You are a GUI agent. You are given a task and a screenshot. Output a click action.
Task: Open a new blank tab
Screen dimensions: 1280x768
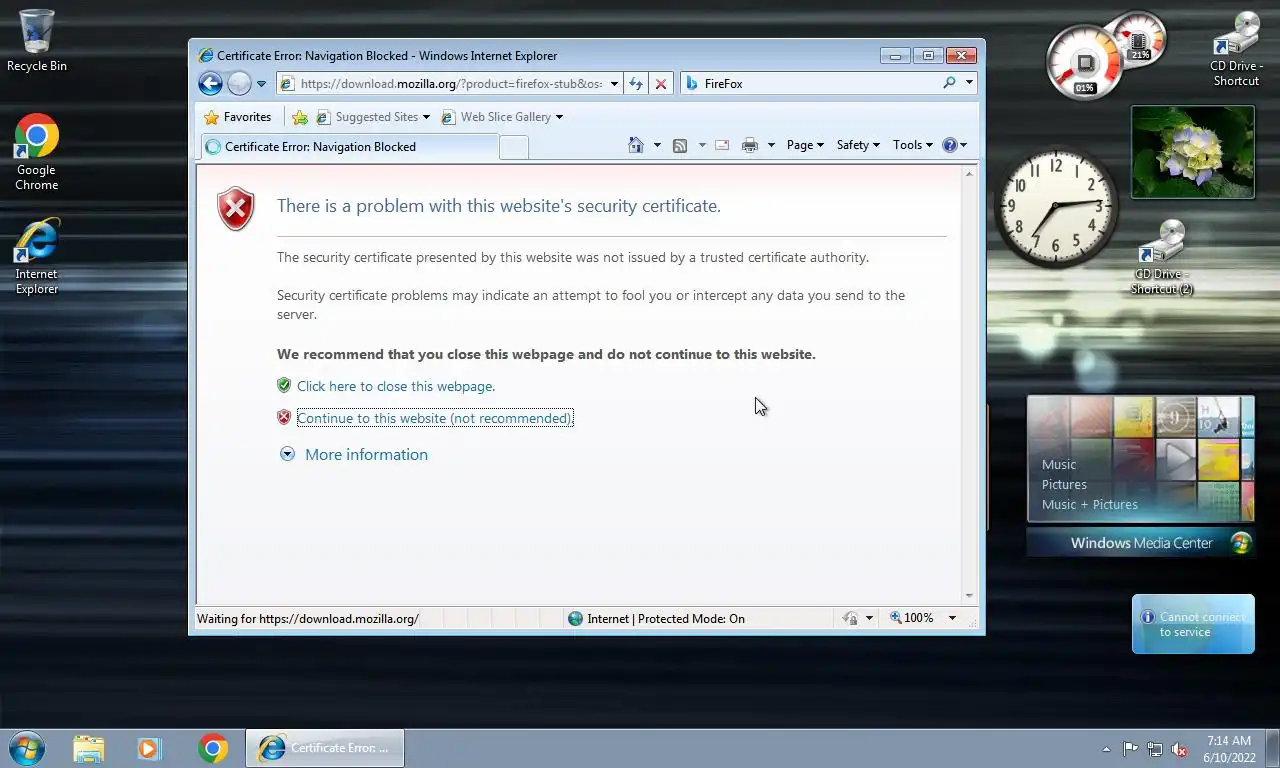tap(513, 148)
